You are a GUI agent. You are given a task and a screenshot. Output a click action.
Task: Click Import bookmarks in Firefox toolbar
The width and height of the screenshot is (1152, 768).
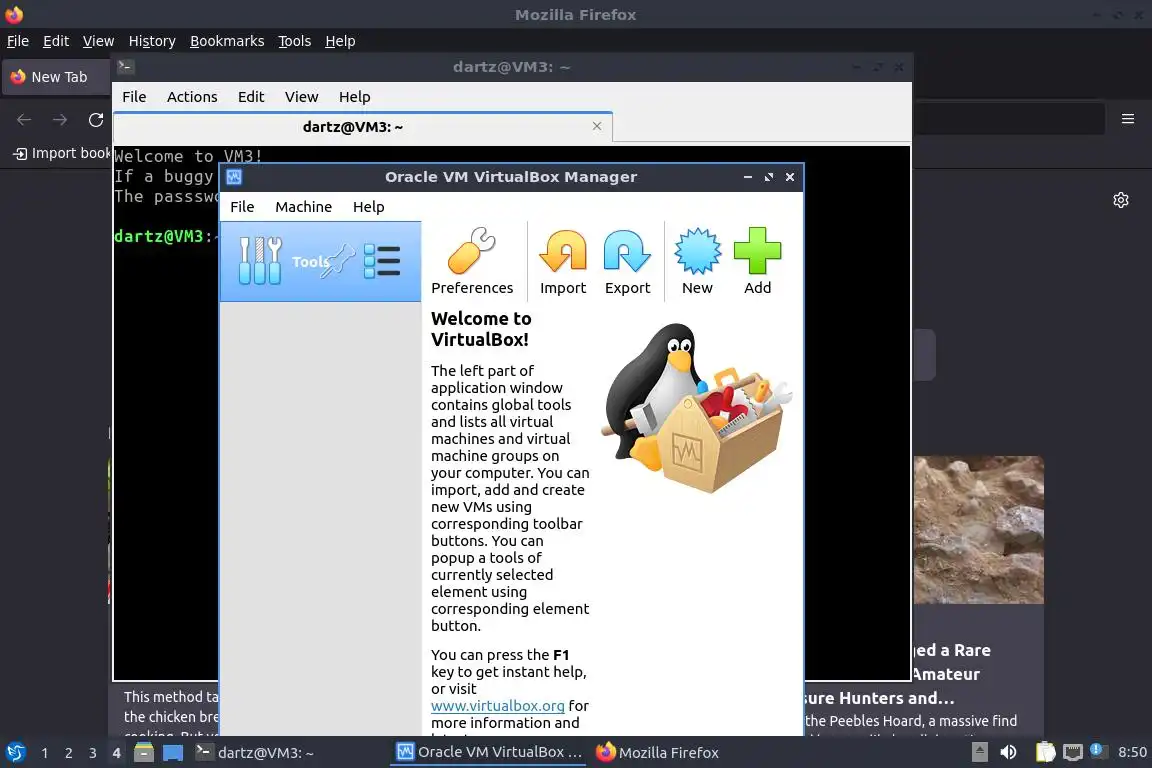(x=62, y=153)
